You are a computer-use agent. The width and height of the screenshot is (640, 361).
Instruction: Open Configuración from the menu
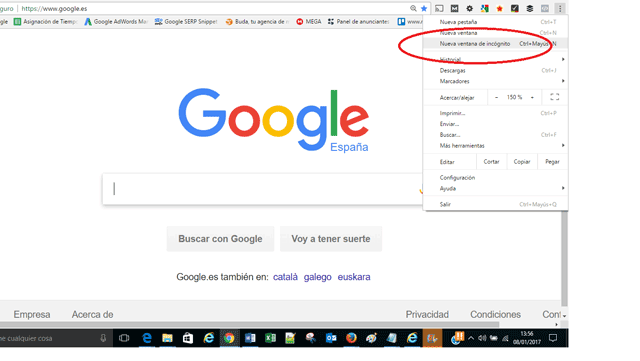click(x=496, y=178)
